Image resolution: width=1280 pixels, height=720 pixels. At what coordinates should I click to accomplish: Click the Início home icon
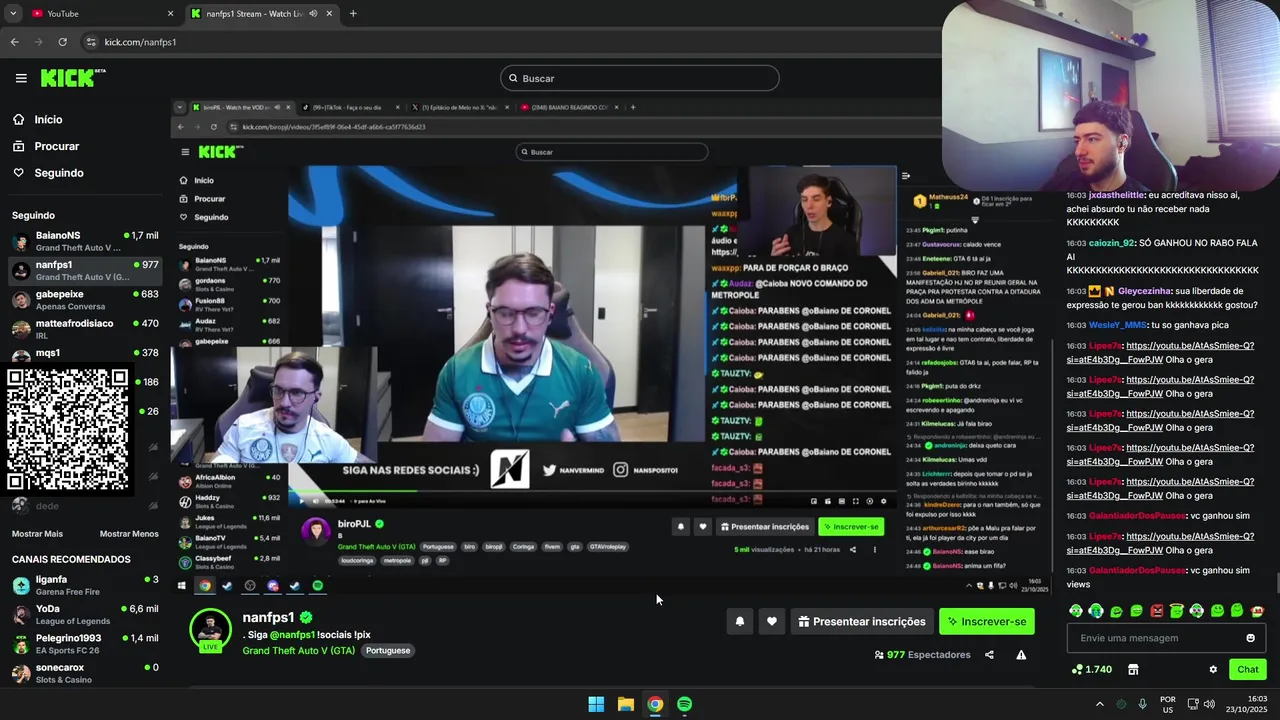pos(18,119)
